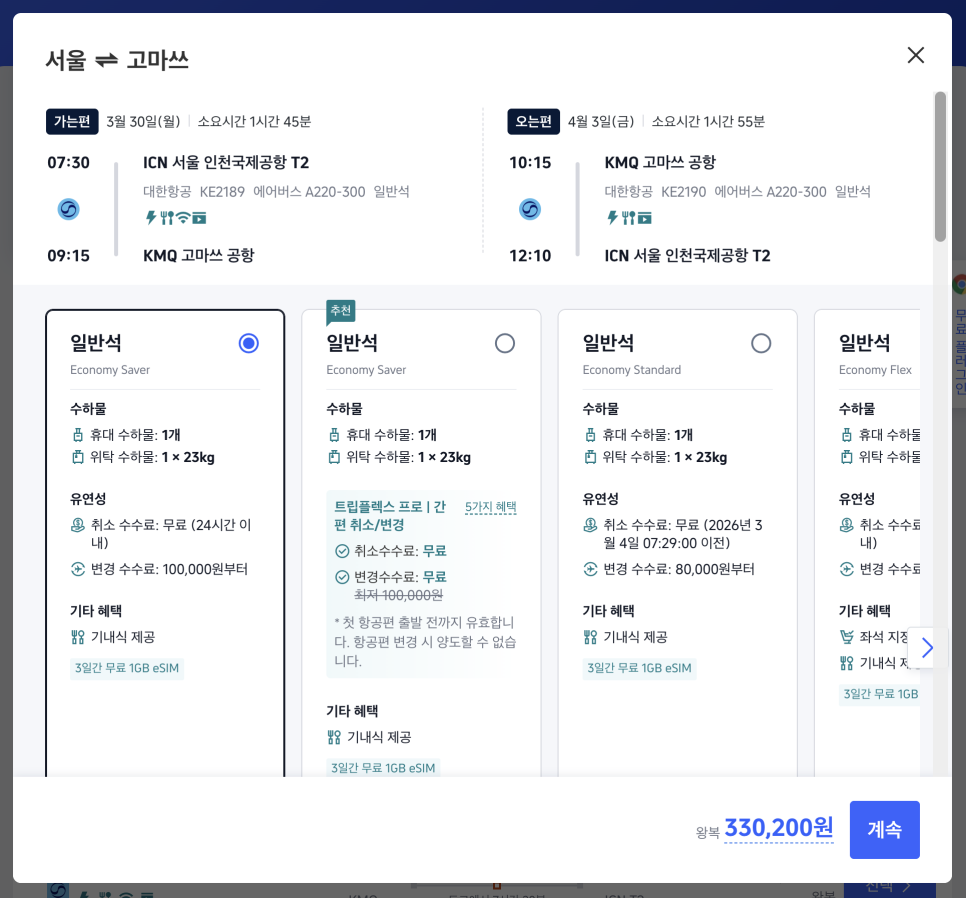The image size is (966, 898).
Task: Click cancellation fee icon in Economy Standard card
Action: (590, 525)
